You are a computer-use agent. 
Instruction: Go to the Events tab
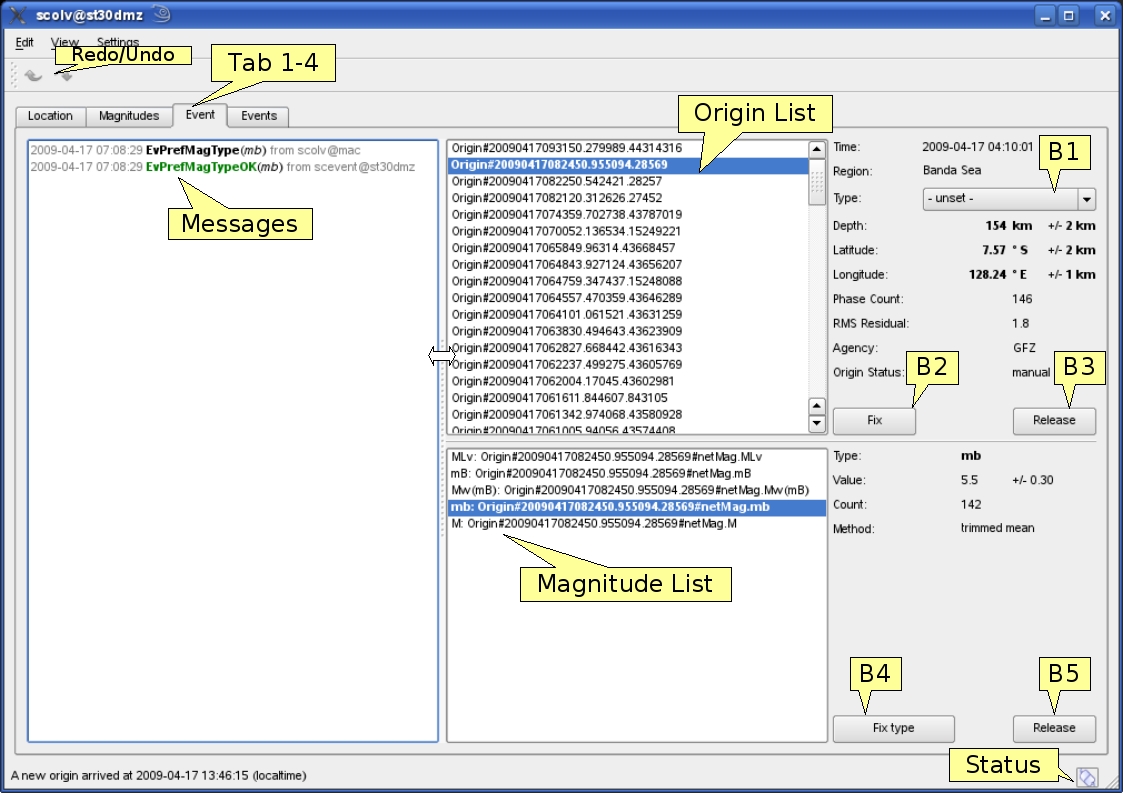pos(259,116)
